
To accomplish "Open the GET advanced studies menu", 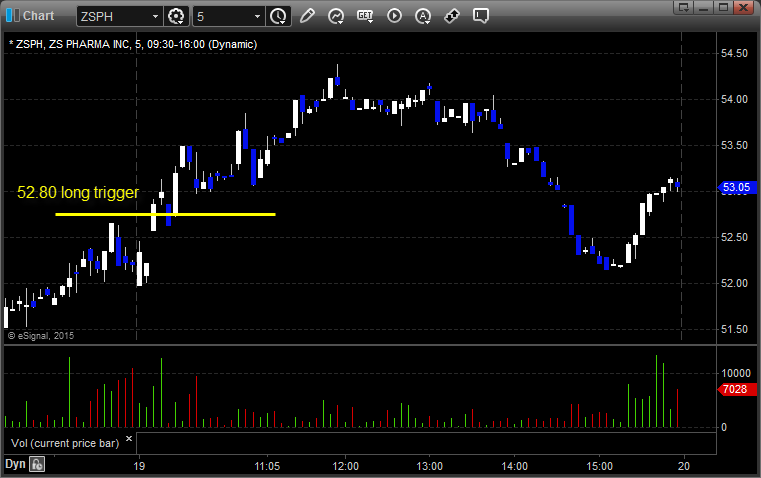I will (365, 16).
